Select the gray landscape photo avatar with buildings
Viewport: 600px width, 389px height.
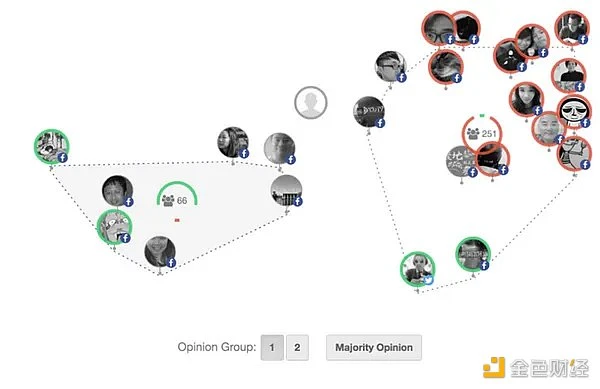(287, 190)
